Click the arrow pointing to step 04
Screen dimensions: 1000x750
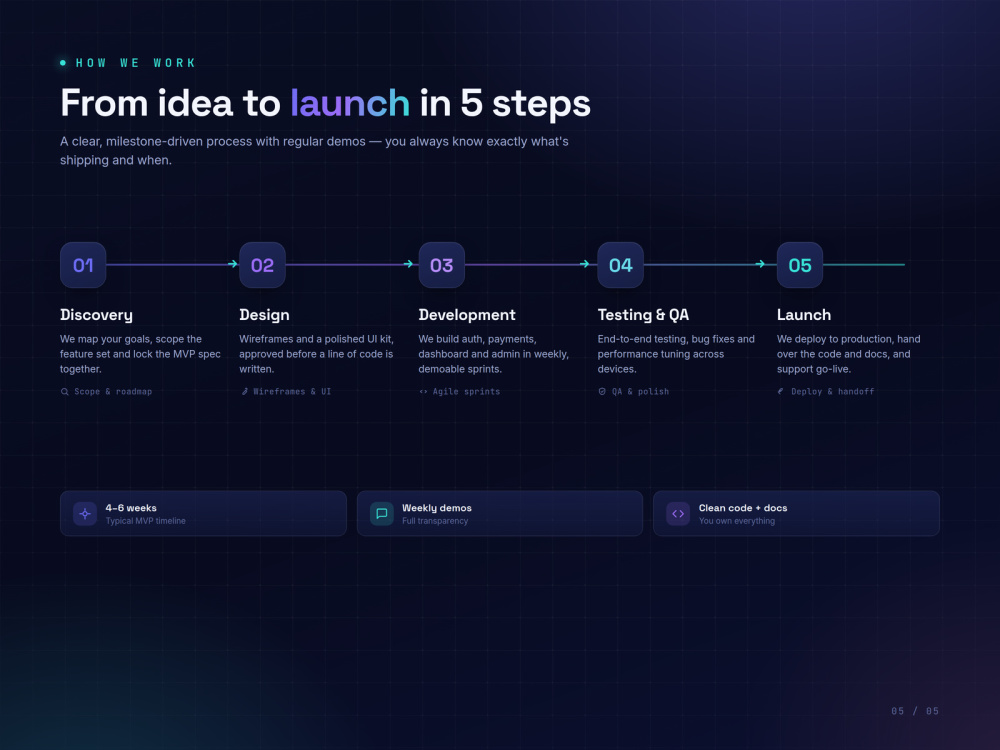(x=584, y=264)
